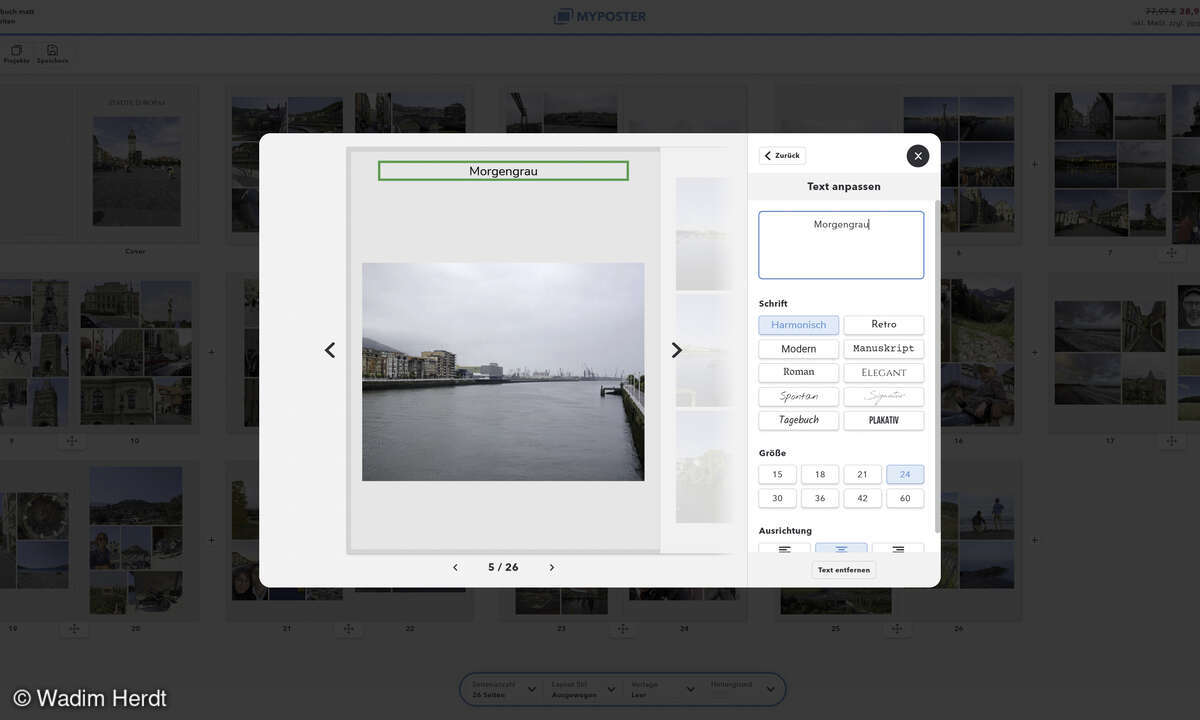Screen dimensions: 1200x720
Task: Expand the Layout Stil Ausgewogen dropdown
Action: pos(580,689)
